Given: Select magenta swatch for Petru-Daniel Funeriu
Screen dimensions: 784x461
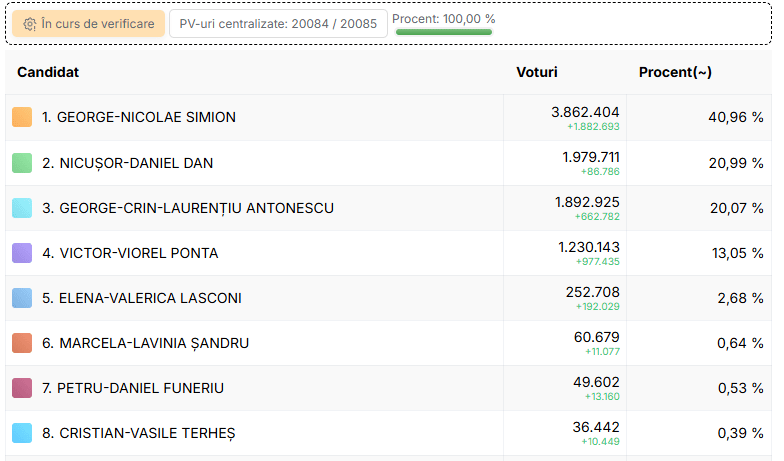Looking at the screenshot, I should point(22,388).
